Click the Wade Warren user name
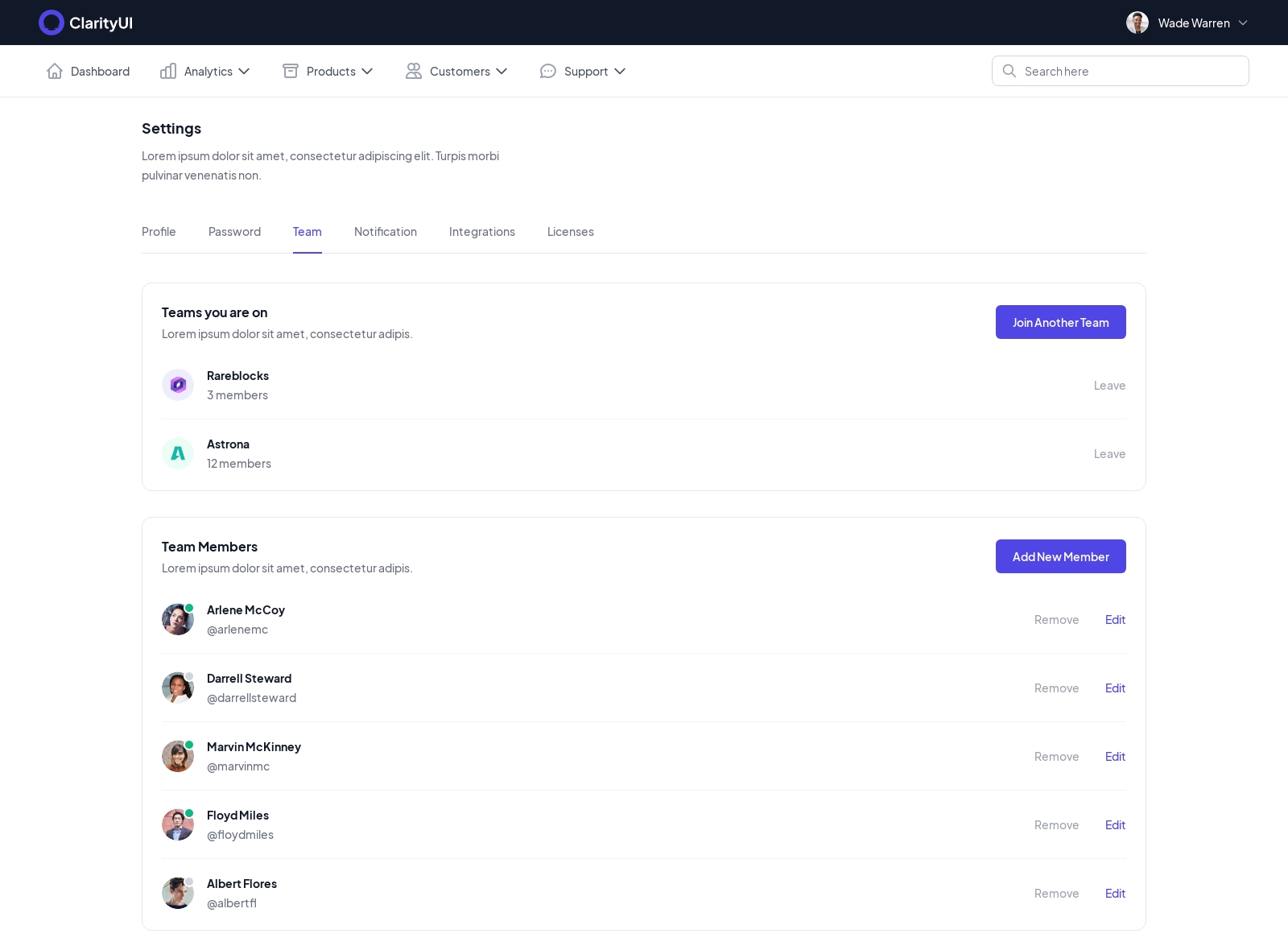Screen dimensions: 1288x950 tap(1194, 23)
